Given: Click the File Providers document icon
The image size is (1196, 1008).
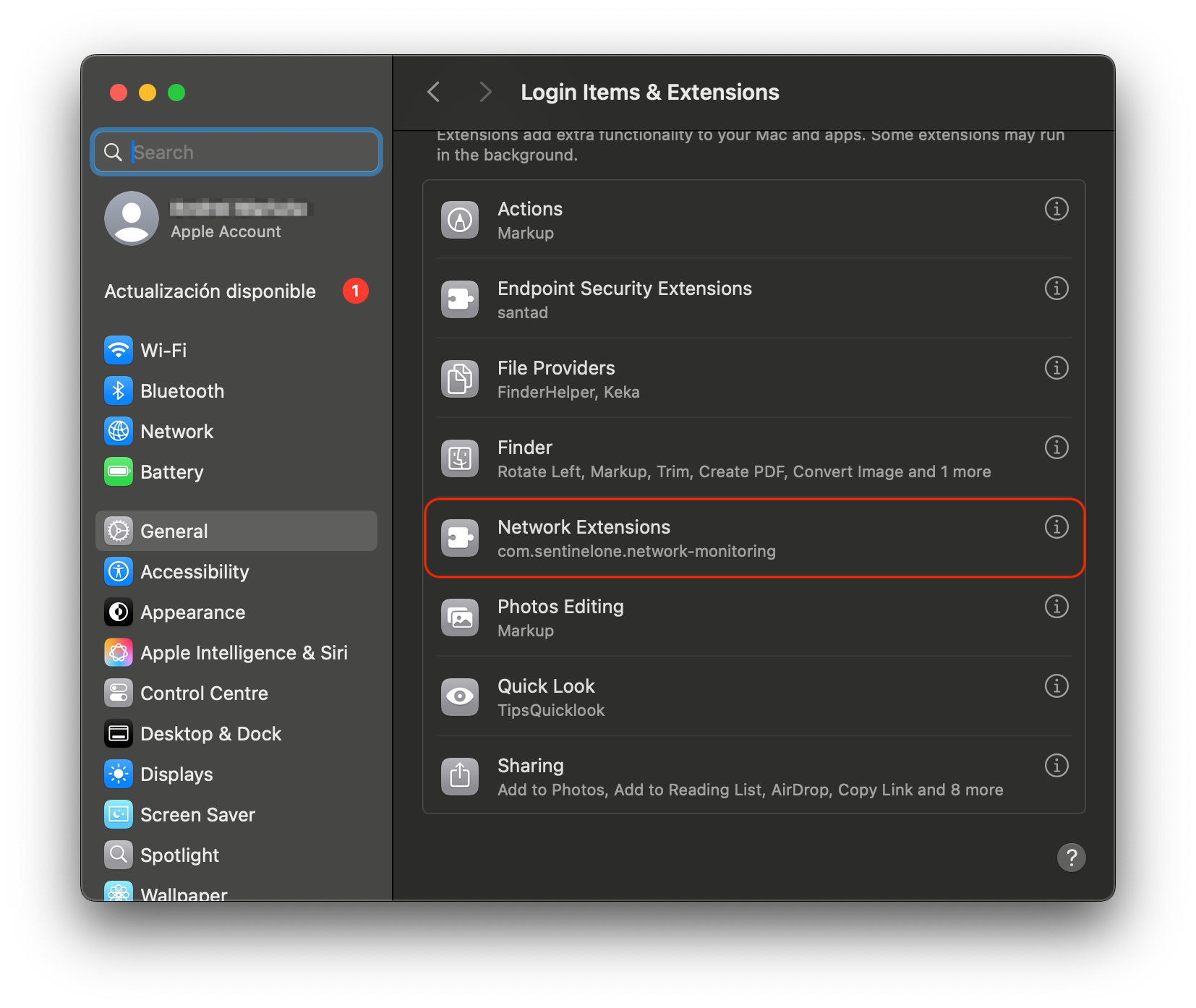Looking at the screenshot, I should point(459,378).
